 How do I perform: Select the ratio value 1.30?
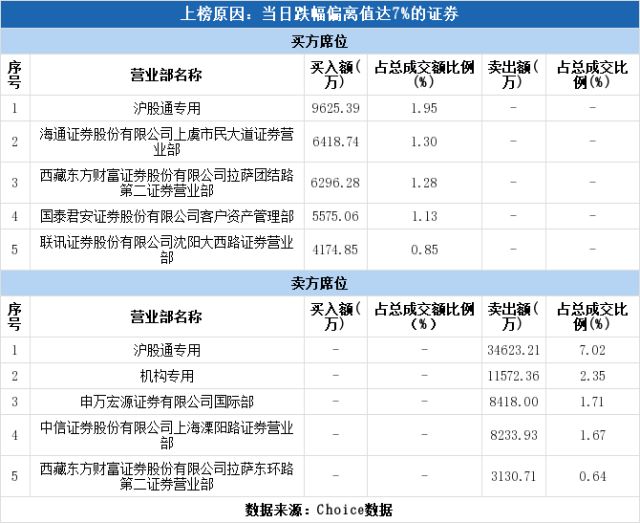pos(424,142)
